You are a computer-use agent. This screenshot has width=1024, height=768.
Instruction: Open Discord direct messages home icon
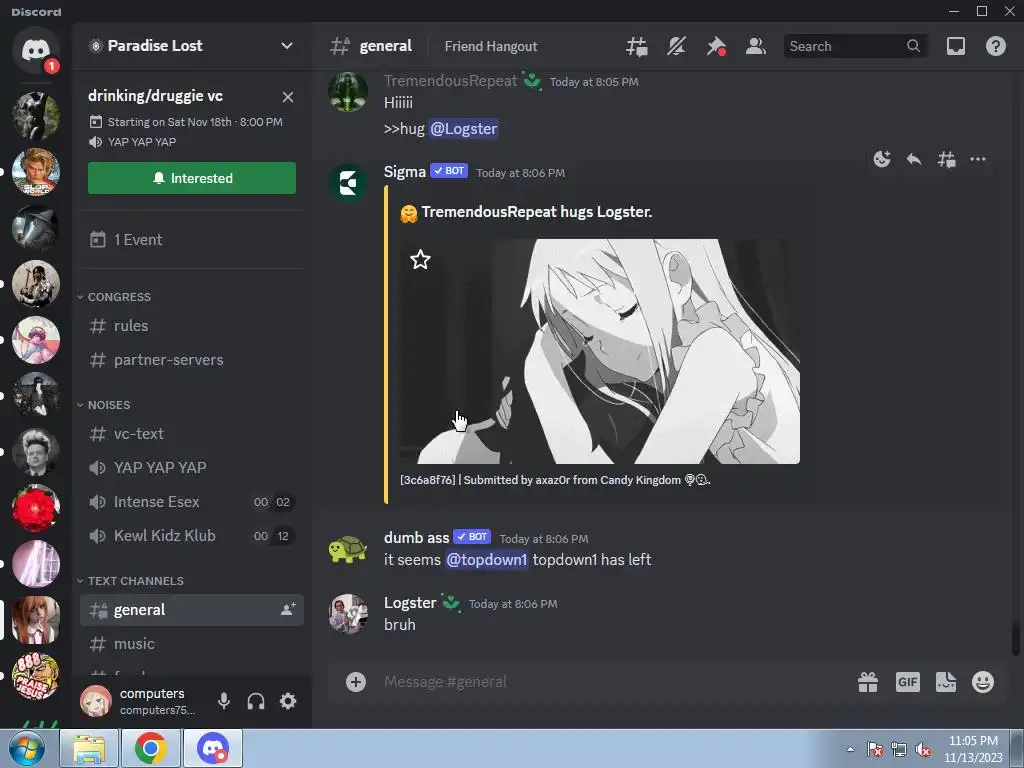click(36, 50)
